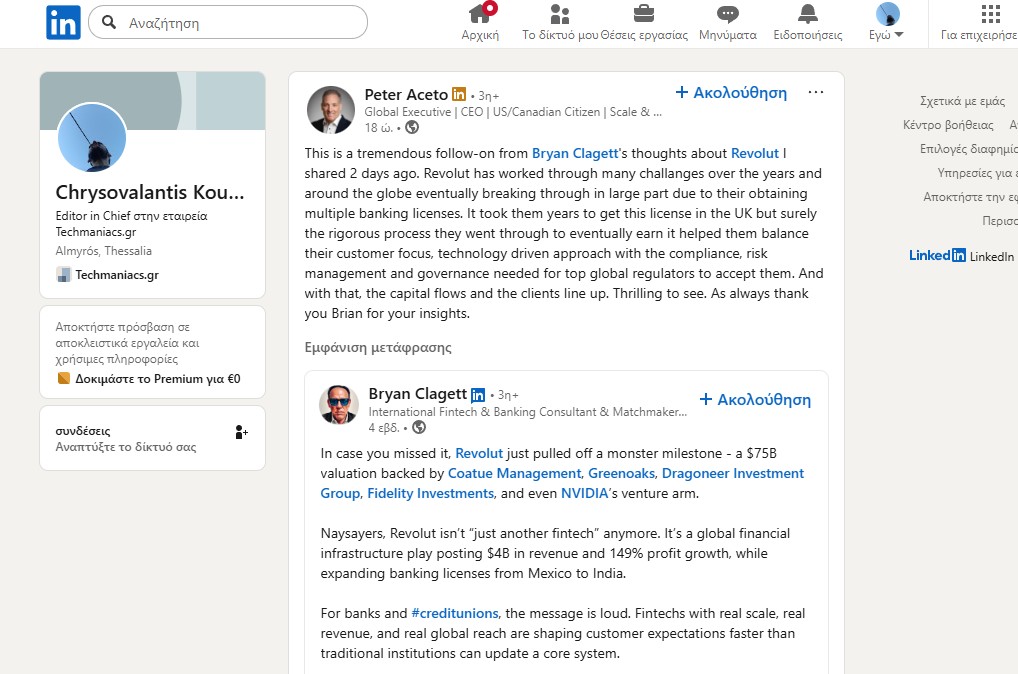Image resolution: width=1018 pixels, height=674 pixels.
Task: Open Μηνύματα messaging icon
Action: pos(727,14)
